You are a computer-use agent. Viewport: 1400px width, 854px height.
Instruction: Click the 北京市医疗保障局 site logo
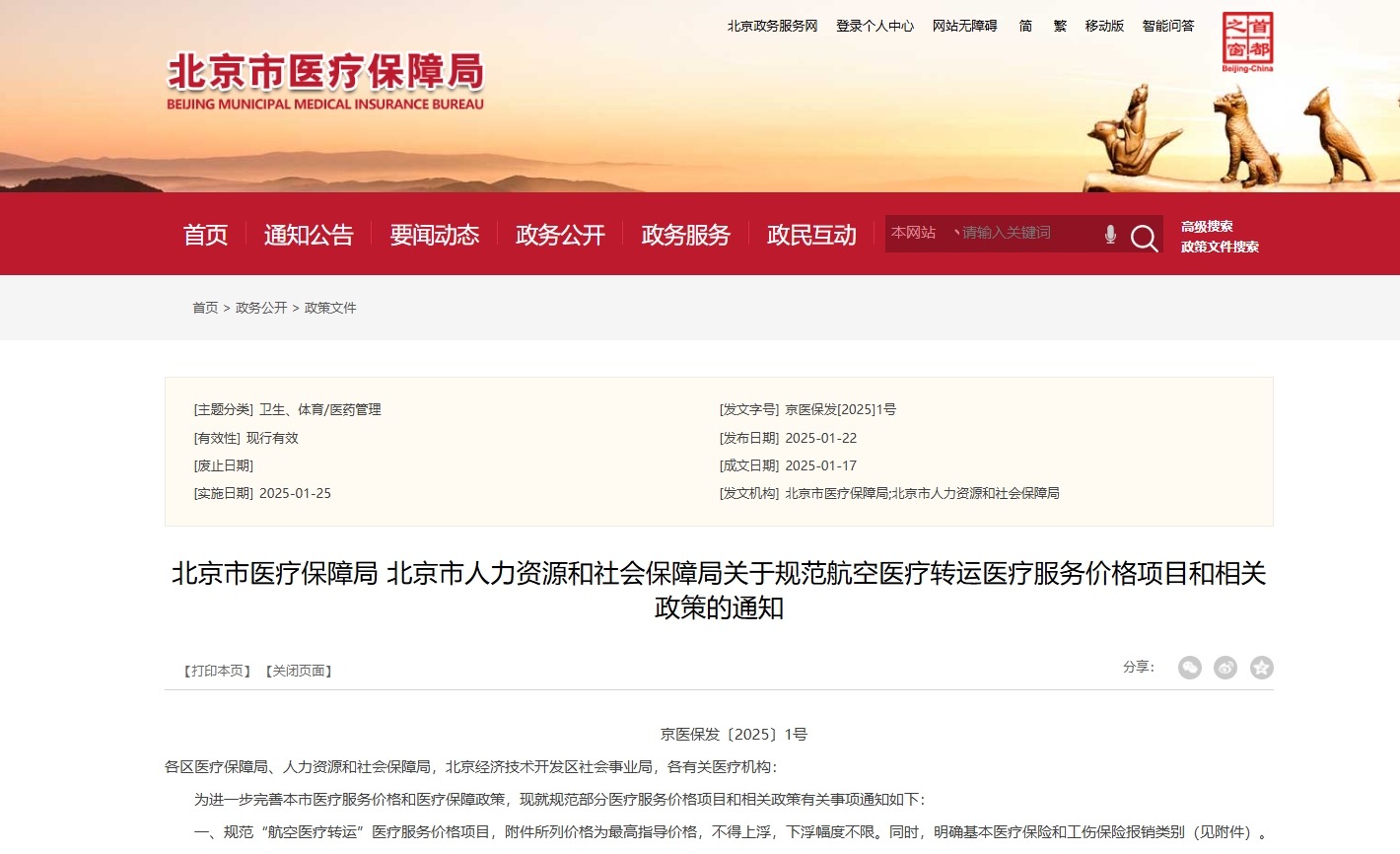coord(325,81)
